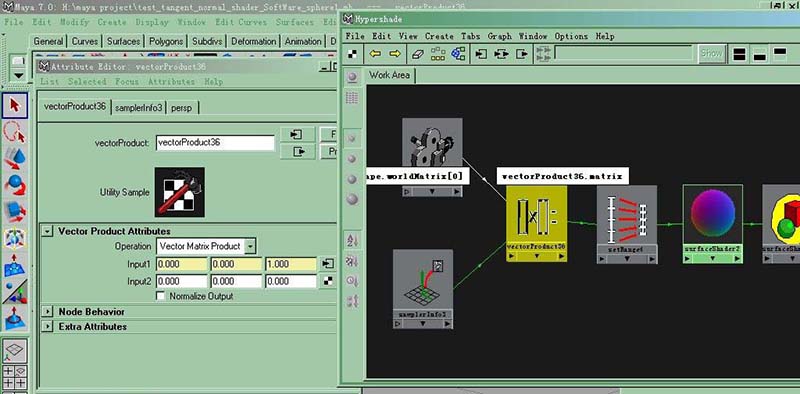Show bottom tabs only in Hypershade

(x=760, y=54)
